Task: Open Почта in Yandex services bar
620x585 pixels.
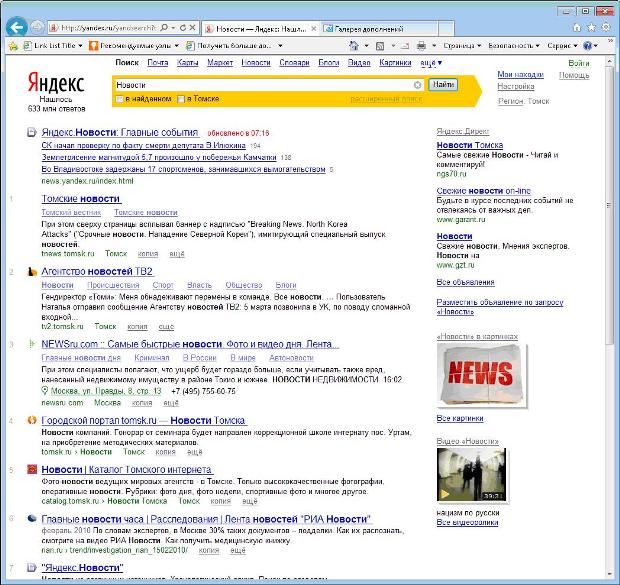Action: pos(158,62)
